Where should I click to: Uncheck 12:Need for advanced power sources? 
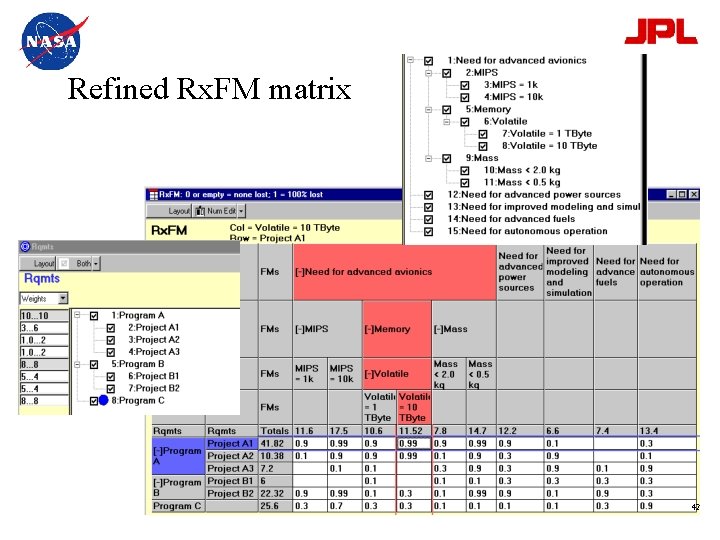click(x=428, y=195)
